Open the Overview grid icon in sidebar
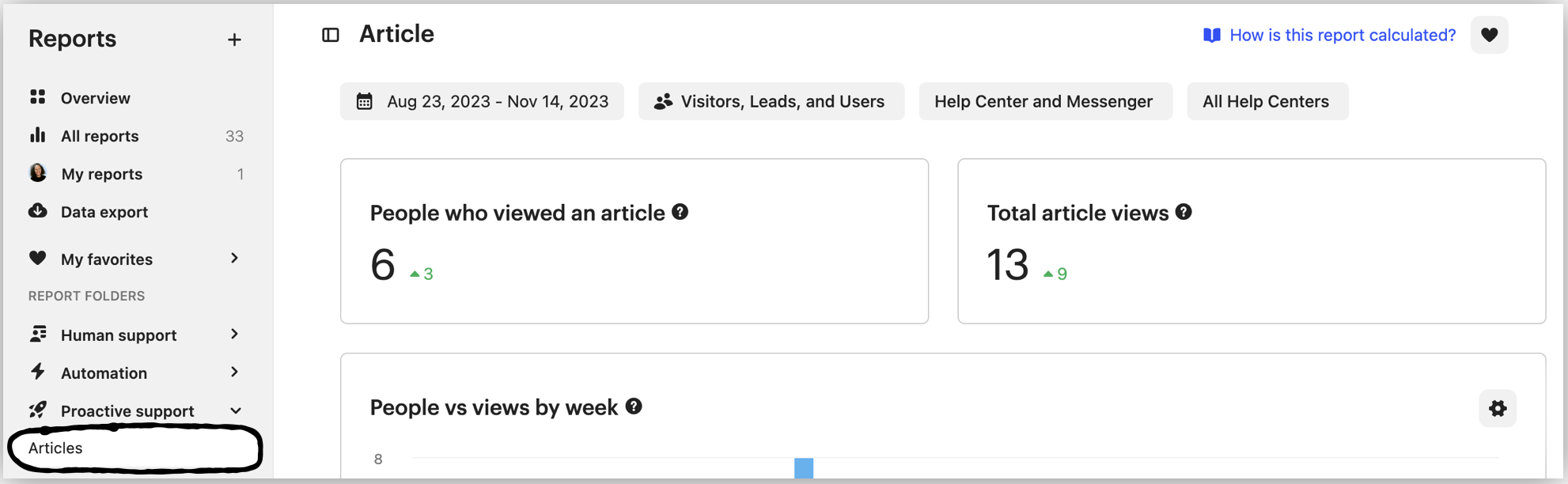The height and width of the screenshot is (484, 1568). (x=37, y=97)
